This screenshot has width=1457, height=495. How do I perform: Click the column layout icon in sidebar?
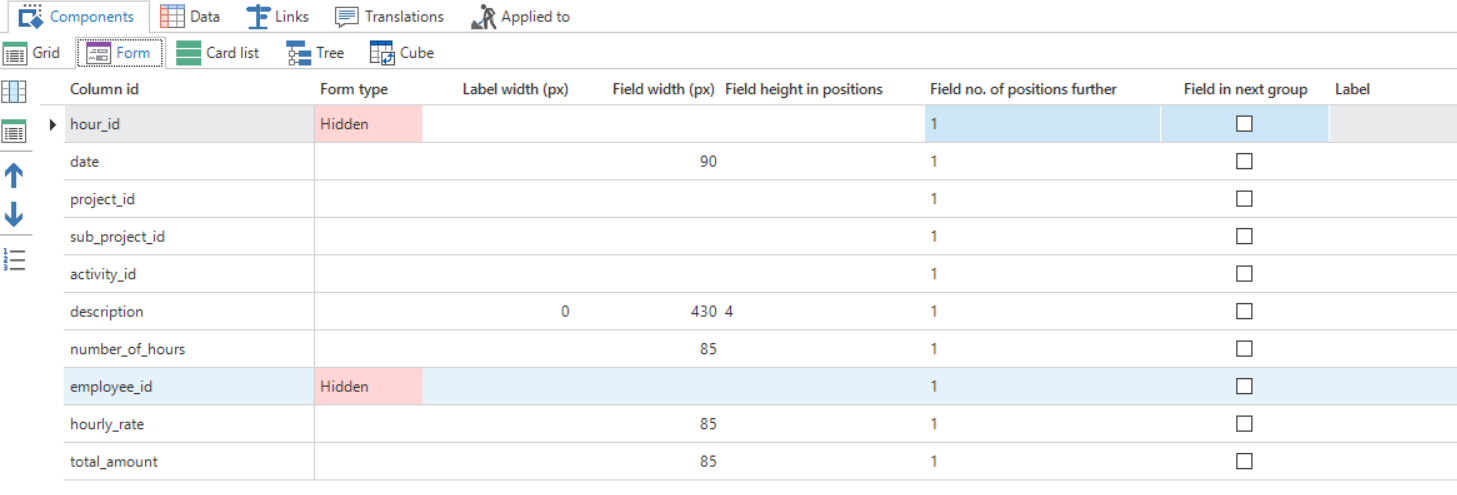click(x=14, y=92)
